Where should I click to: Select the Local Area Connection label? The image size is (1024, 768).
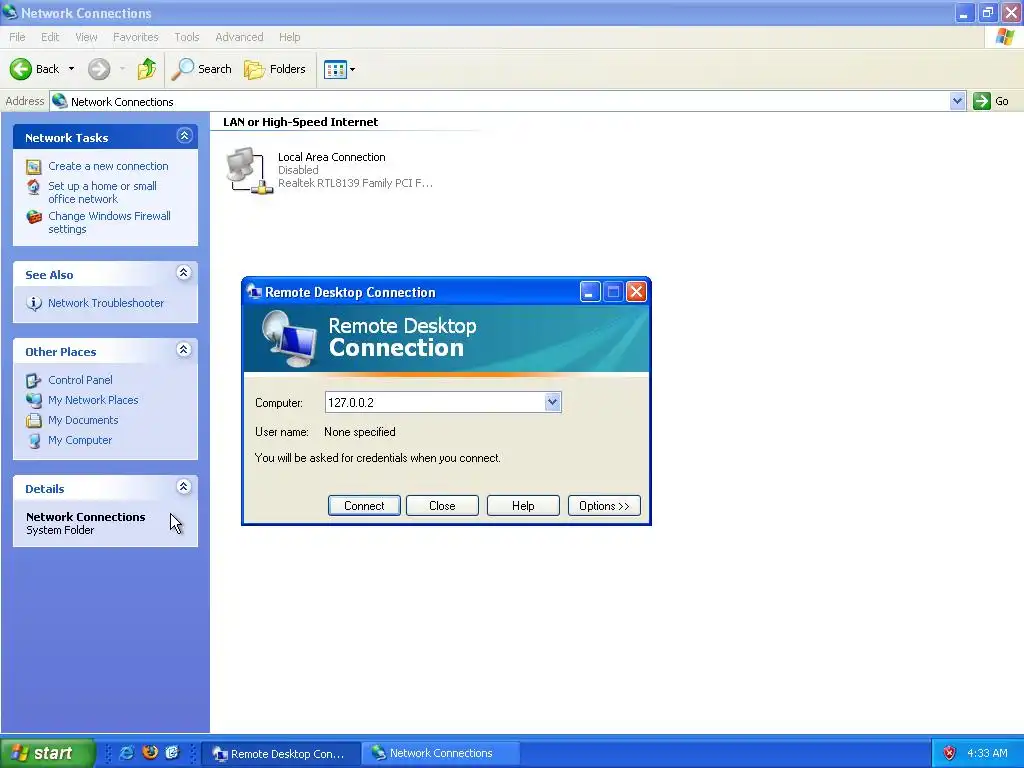[x=332, y=157]
